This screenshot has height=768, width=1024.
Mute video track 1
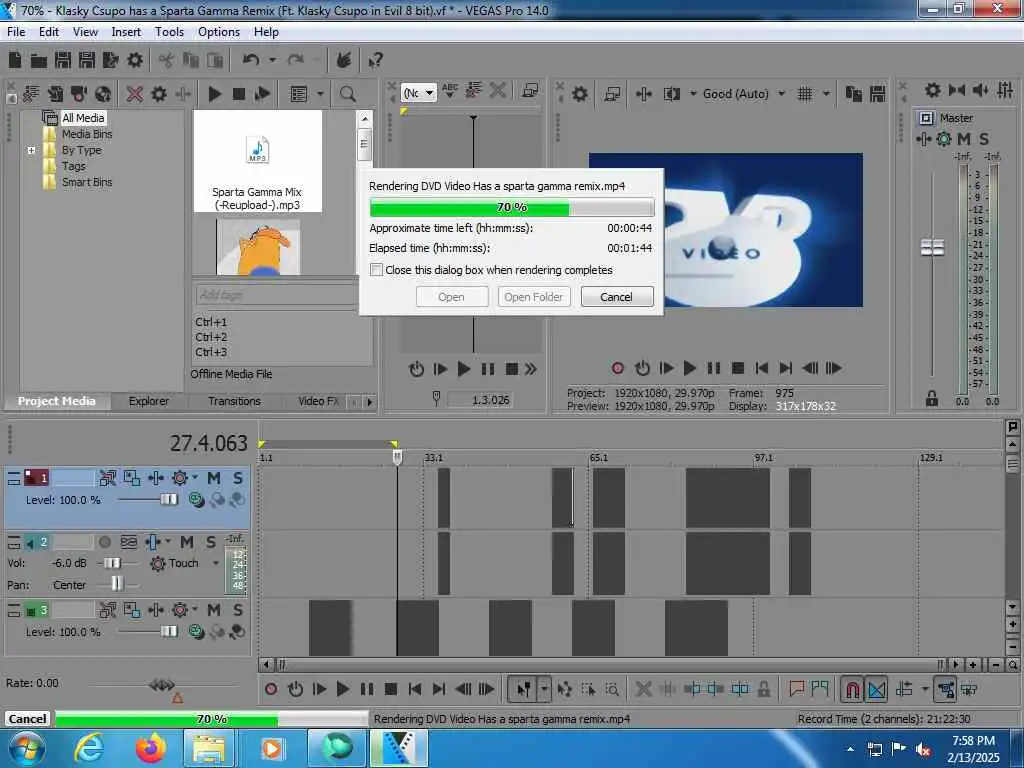coord(214,478)
